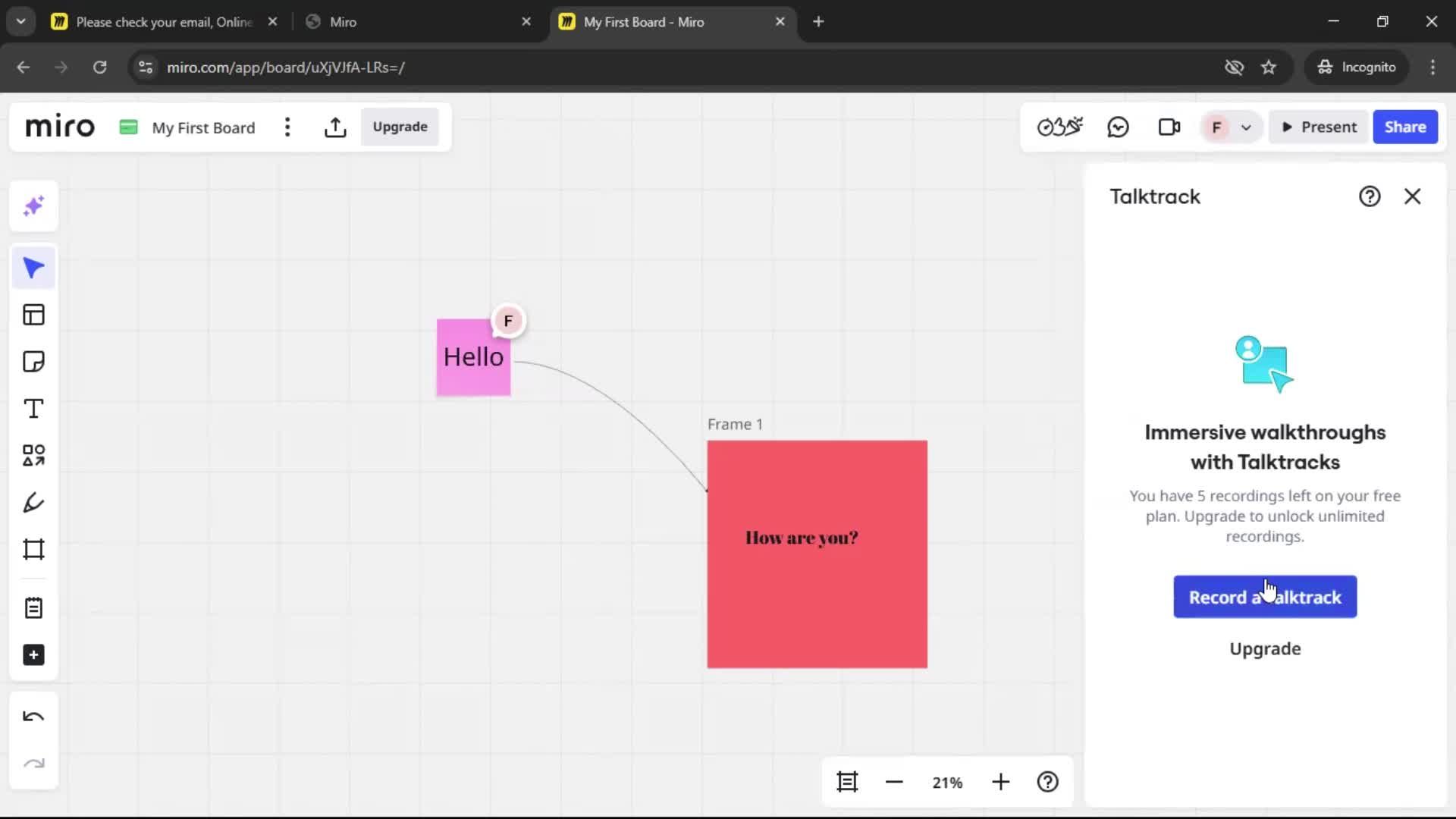Open more apps plus button
Viewport: 1456px width, 819px height.
pos(33,655)
